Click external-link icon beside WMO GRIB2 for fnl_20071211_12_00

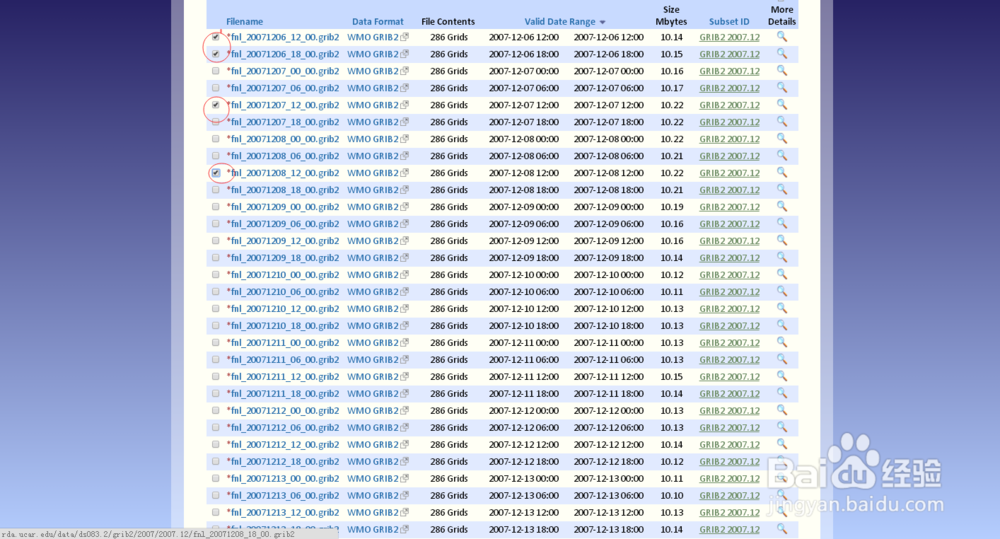pos(404,376)
